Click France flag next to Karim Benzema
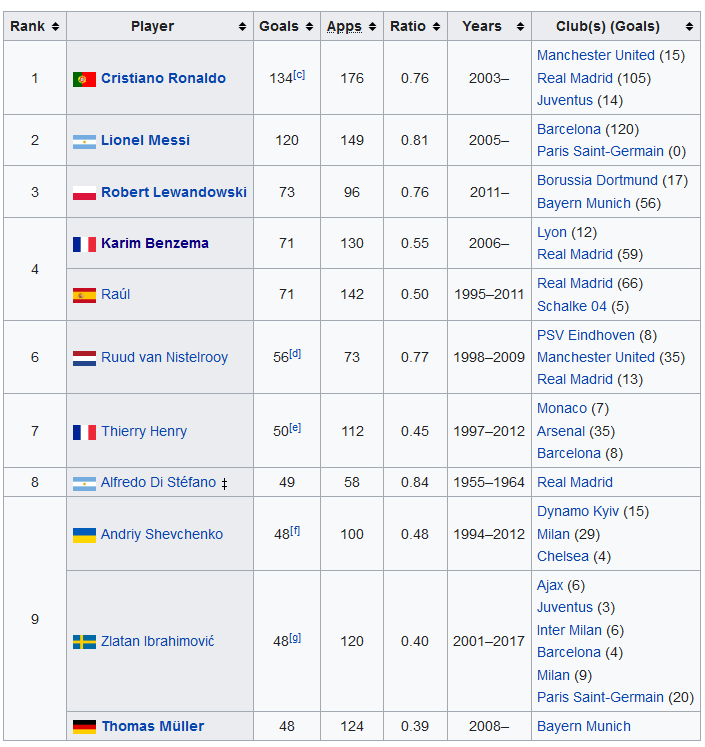Image resolution: width=705 pixels, height=747 pixels. pos(84,244)
